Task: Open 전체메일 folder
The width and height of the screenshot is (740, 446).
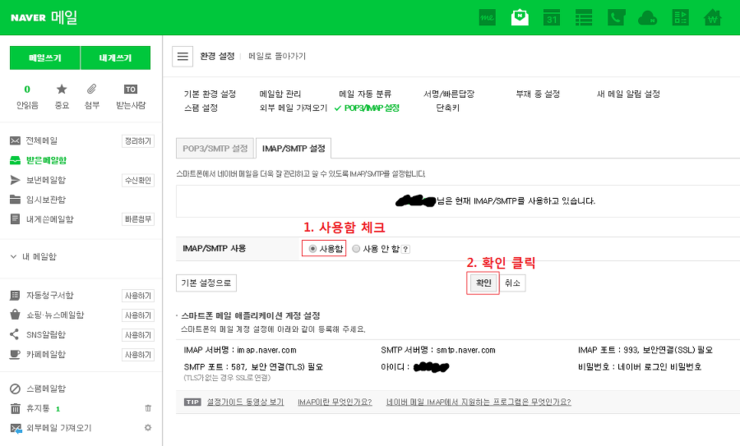Action: click(42, 141)
